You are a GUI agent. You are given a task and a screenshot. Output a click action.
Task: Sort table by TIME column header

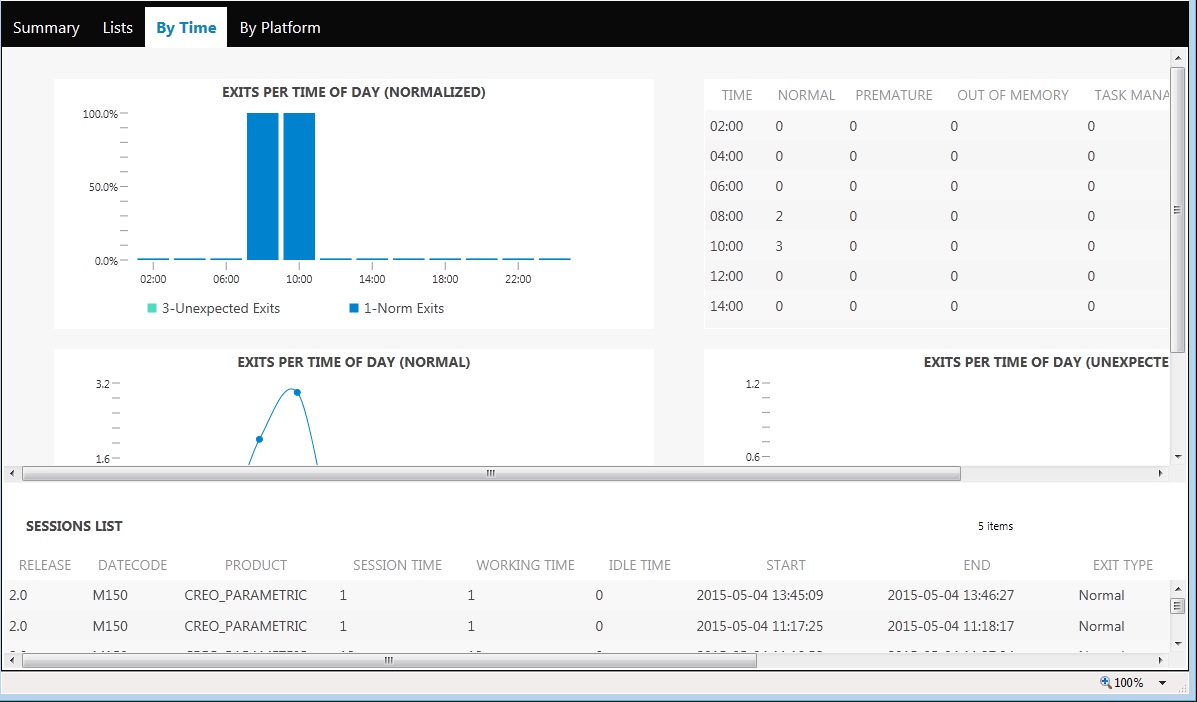coord(737,95)
